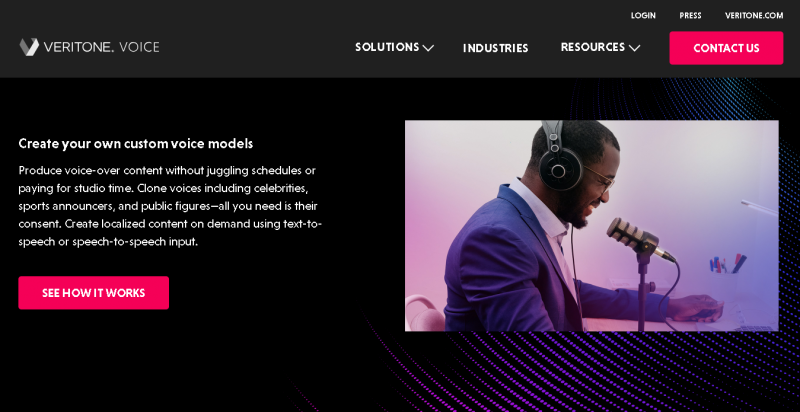The width and height of the screenshot is (800, 412).
Task: Expand the chevron beside Resources
Action: click(x=634, y=48)
